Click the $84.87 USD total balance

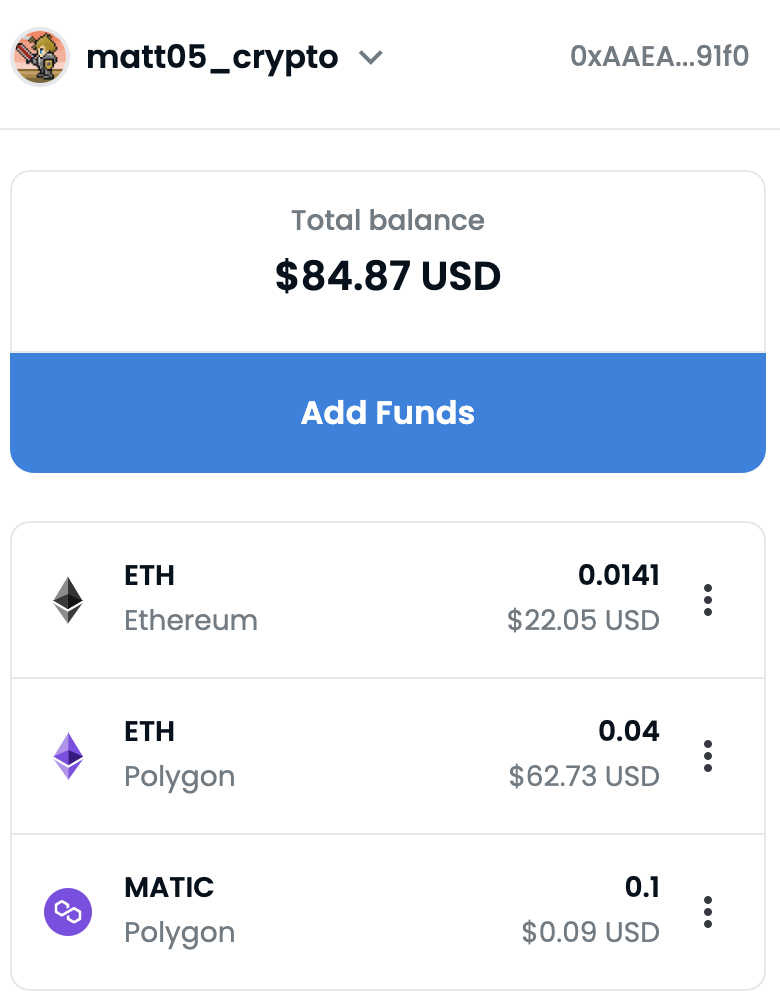(x=388, y=276)
